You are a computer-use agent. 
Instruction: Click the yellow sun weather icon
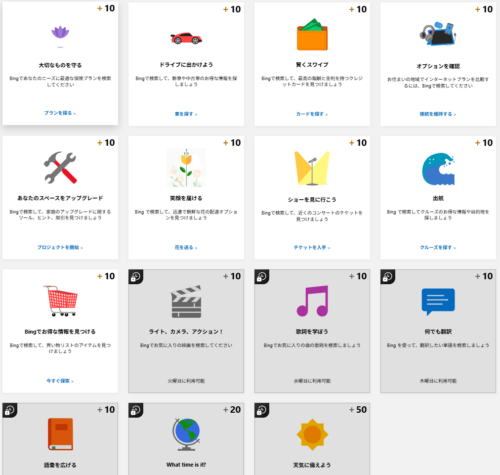point(312,434)
